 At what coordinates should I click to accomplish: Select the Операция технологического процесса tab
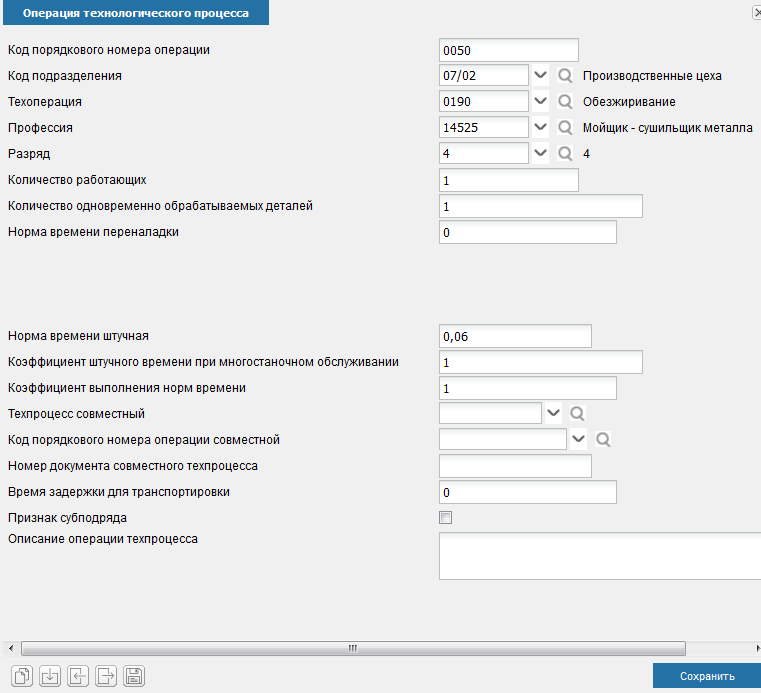tap(136, 13)
